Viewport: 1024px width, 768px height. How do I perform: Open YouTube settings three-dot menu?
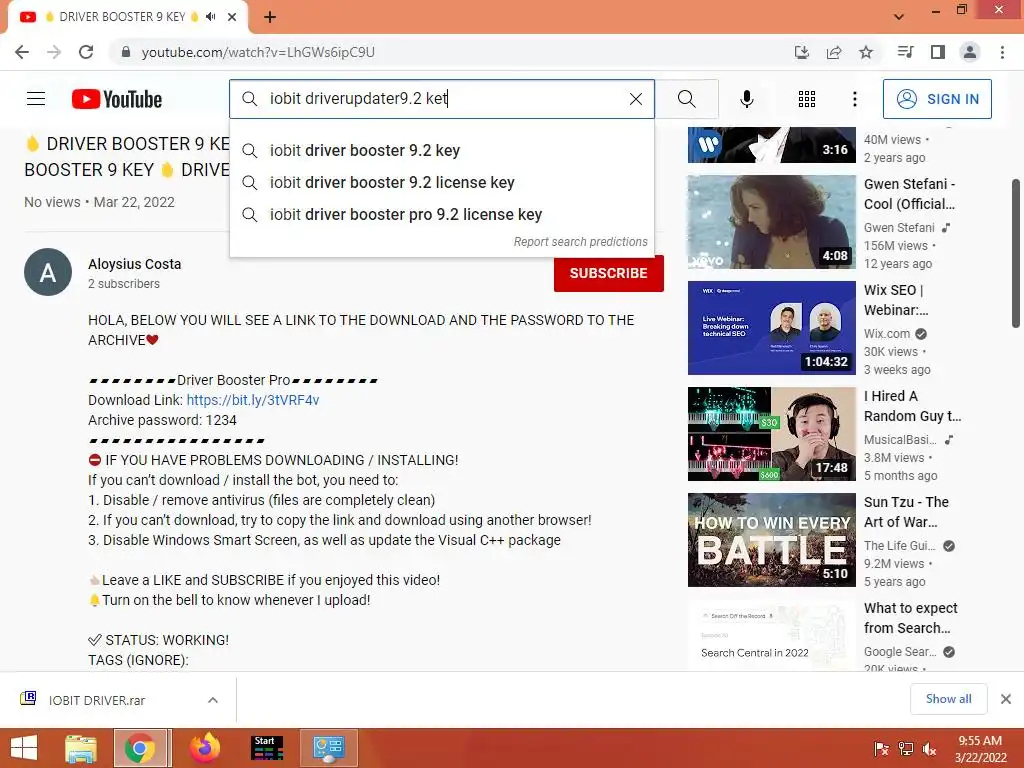click(854, 99)
